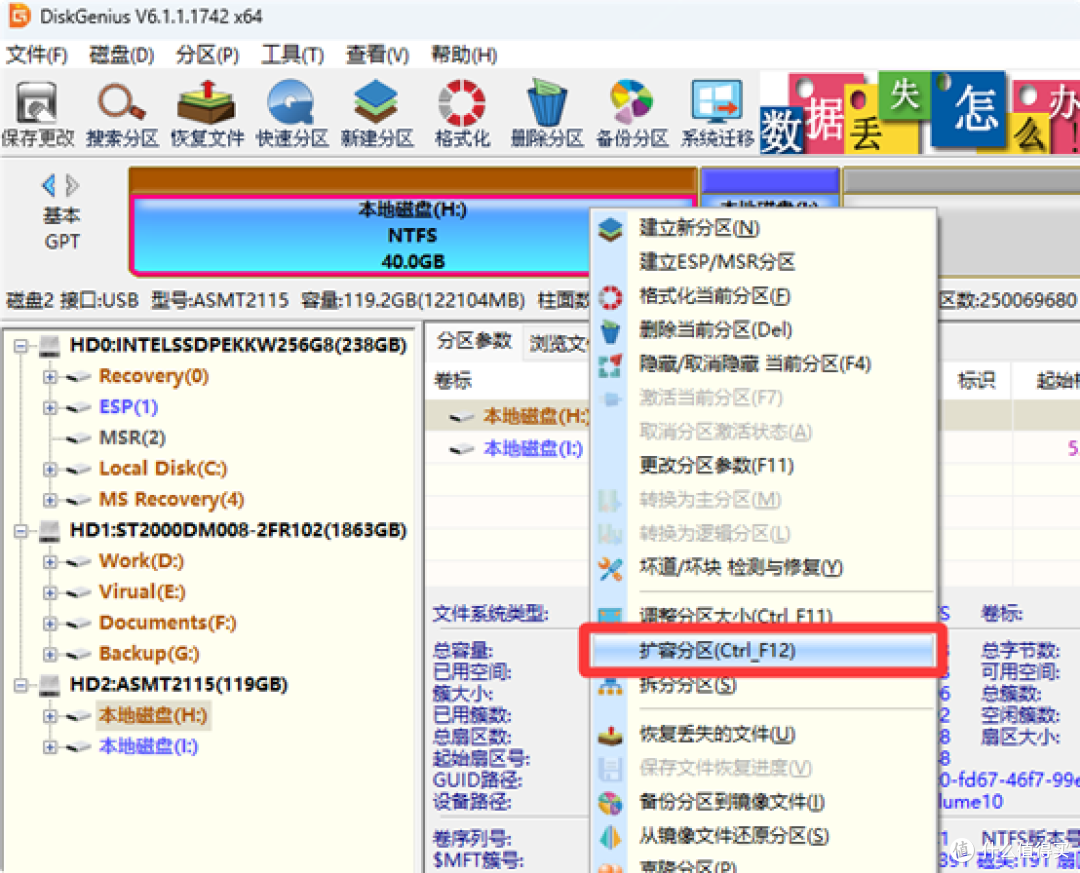The image size is (1080, 873).
Task: Open the 帮助(H) menu
Action: 464,54
